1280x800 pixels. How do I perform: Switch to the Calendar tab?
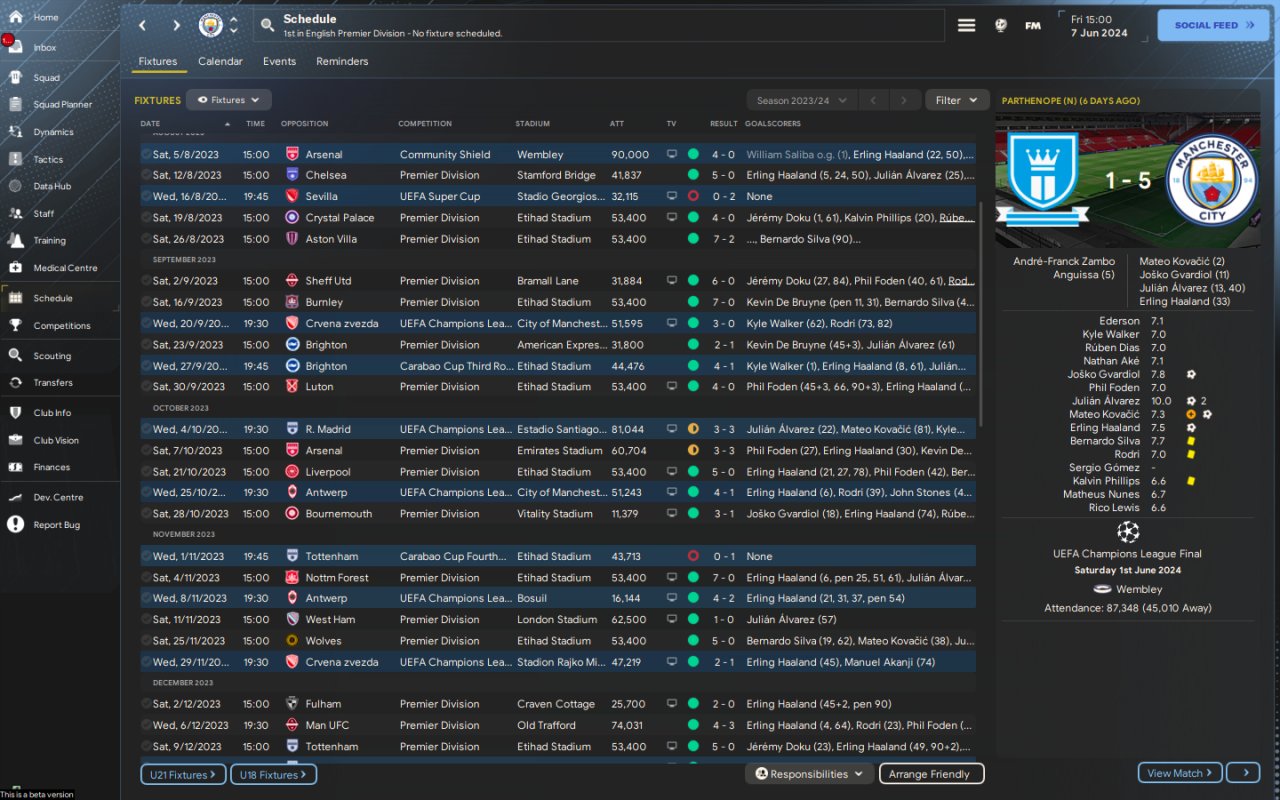pos(220,61)
